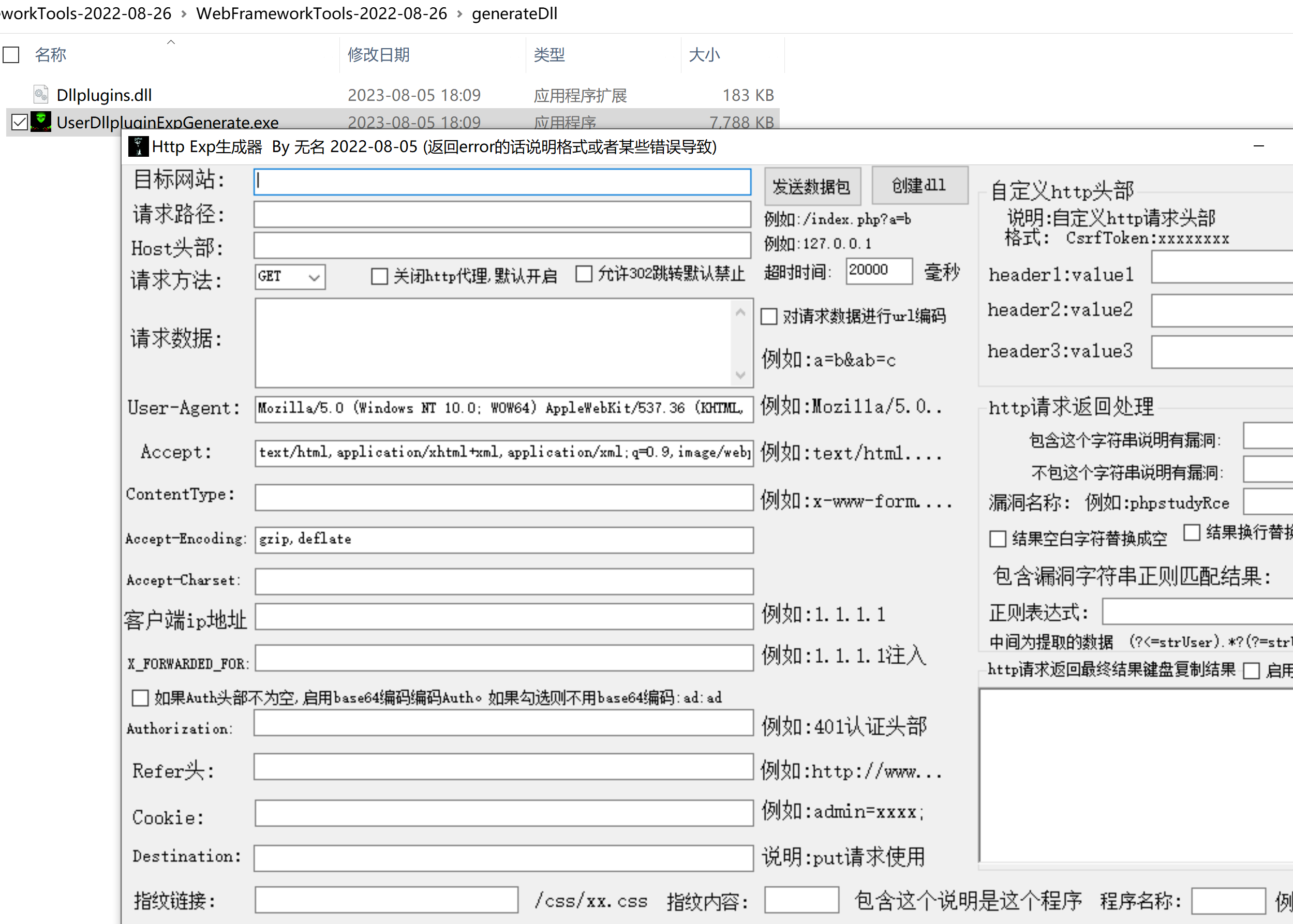Click the http请求返回 result text box

[x=1136, y=775]
